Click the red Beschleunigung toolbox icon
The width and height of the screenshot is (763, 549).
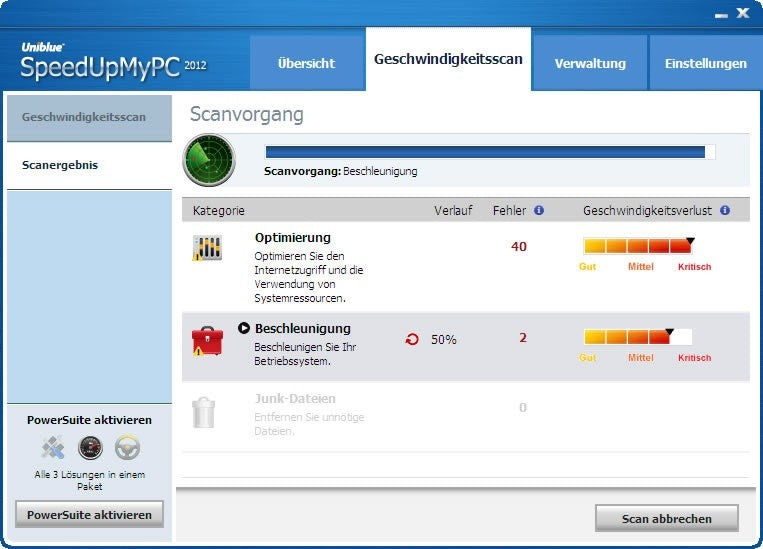tap(208, 341)
